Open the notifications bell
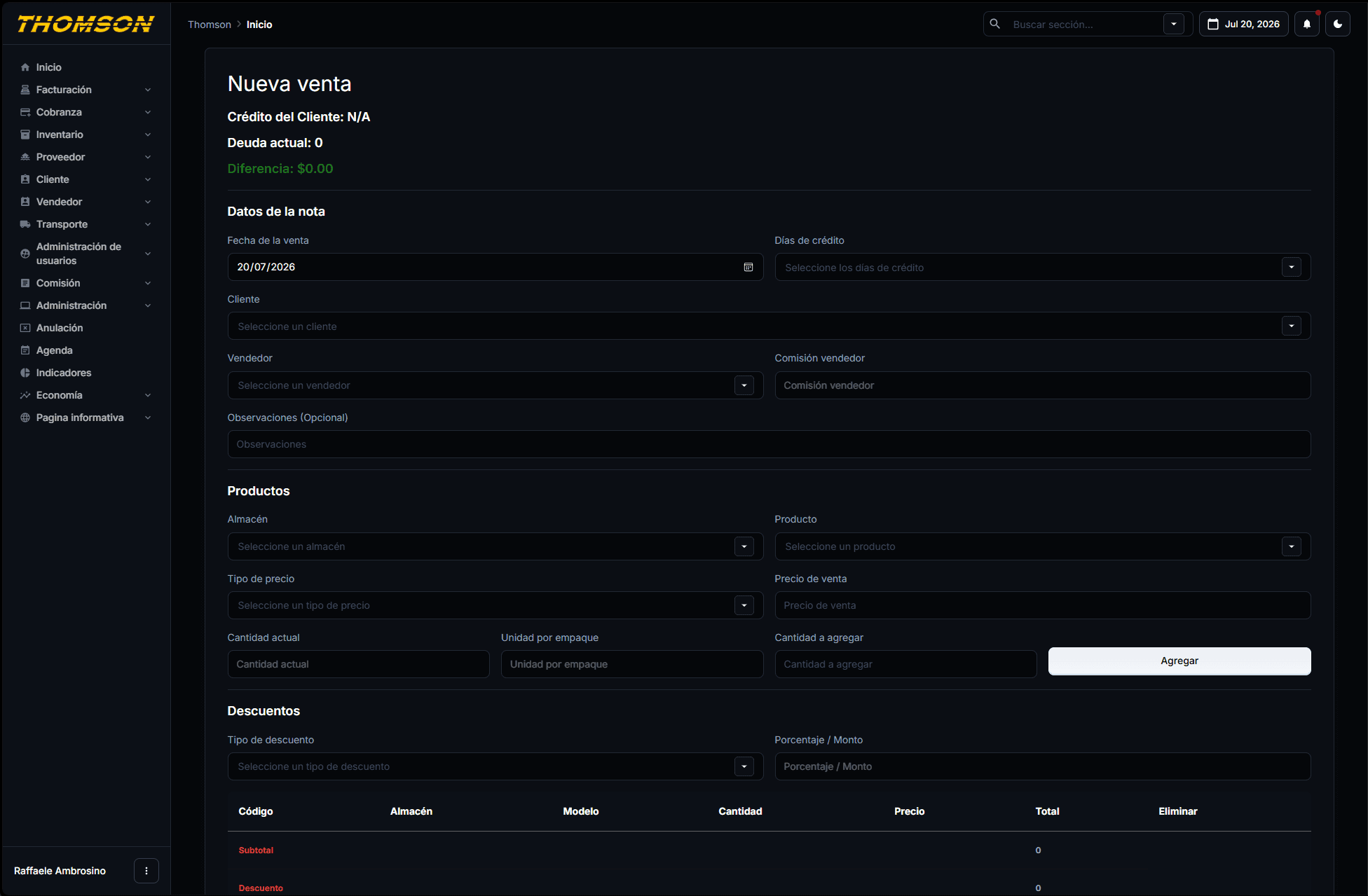Screen dimensions: 1368x896 [x=1307, y=24]
